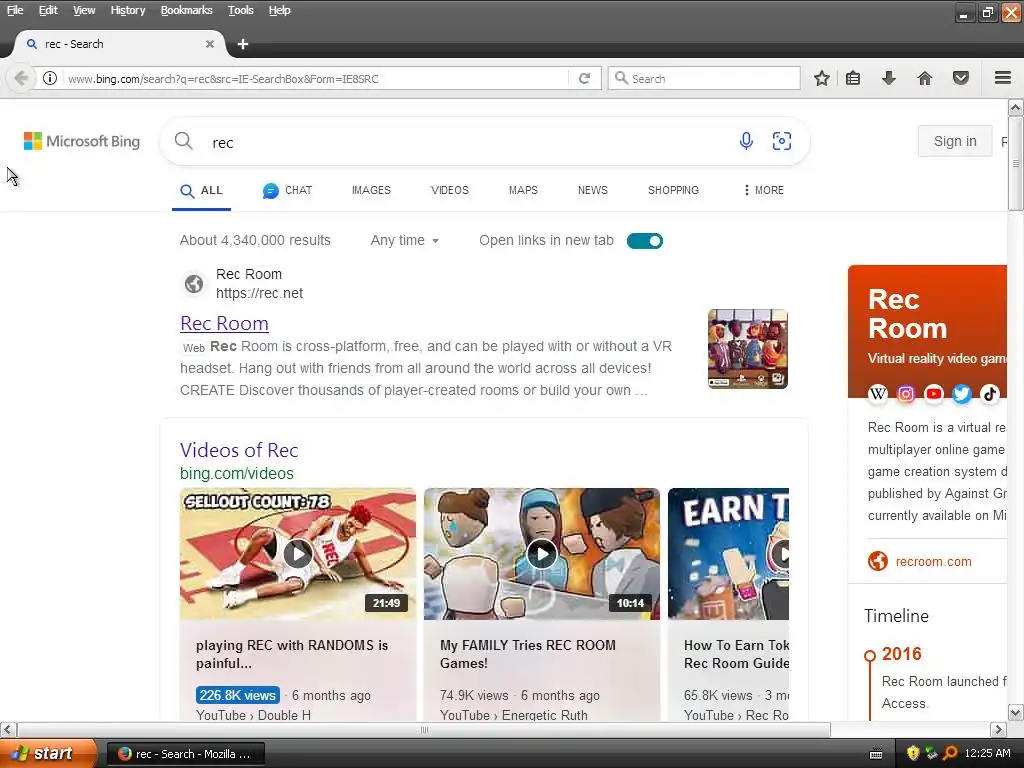Open Bing visual search camera icon

tap(782, 140)
